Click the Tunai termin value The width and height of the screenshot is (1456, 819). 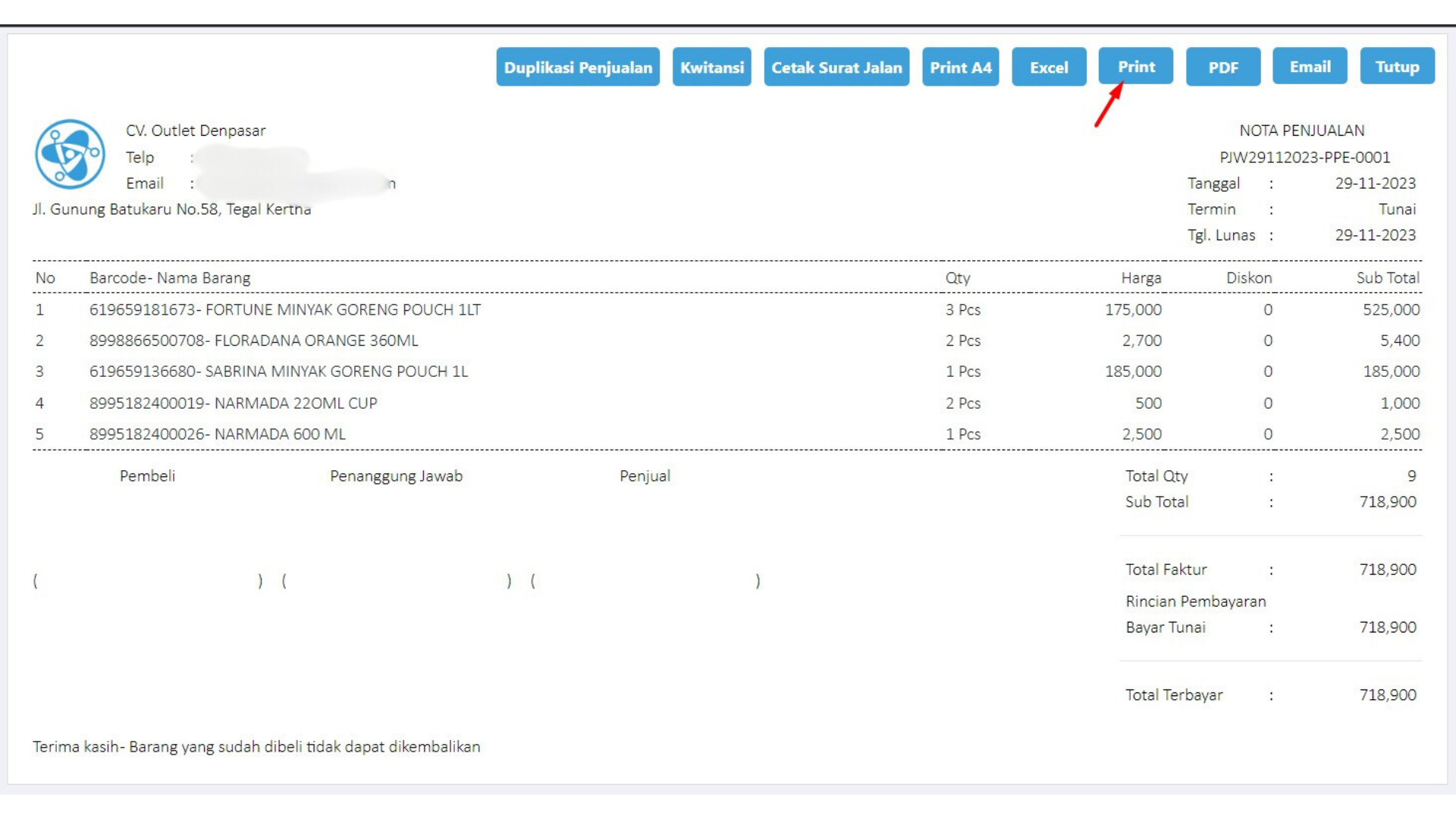click(x=1397, y=209)
